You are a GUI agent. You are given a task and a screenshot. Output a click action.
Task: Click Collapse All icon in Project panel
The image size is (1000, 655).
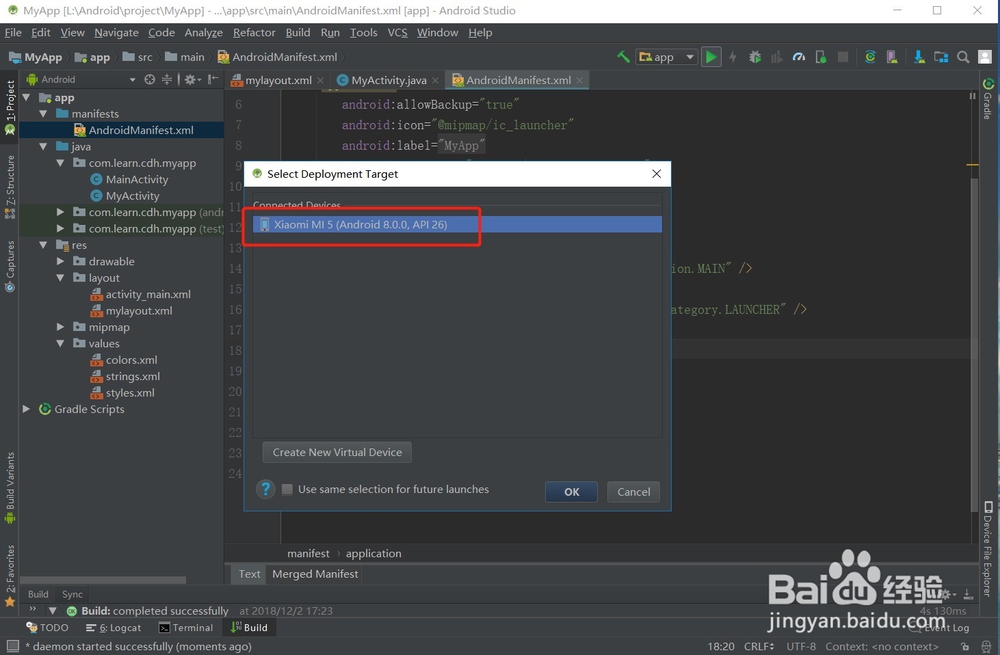166,79
